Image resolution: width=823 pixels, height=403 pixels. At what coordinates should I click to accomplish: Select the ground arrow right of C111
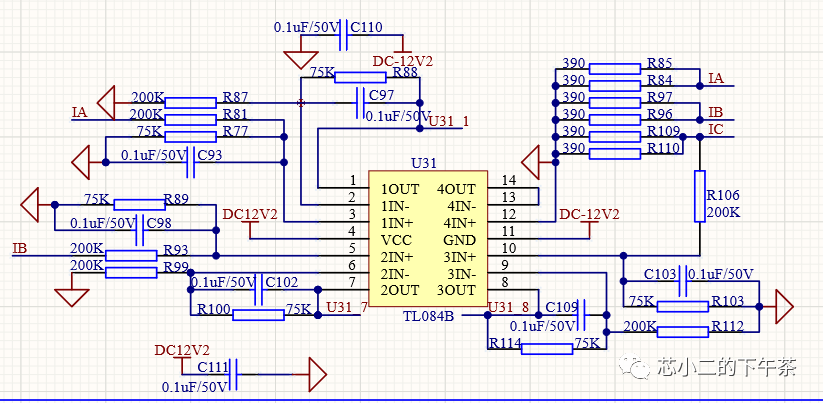[x=315, y=375]
